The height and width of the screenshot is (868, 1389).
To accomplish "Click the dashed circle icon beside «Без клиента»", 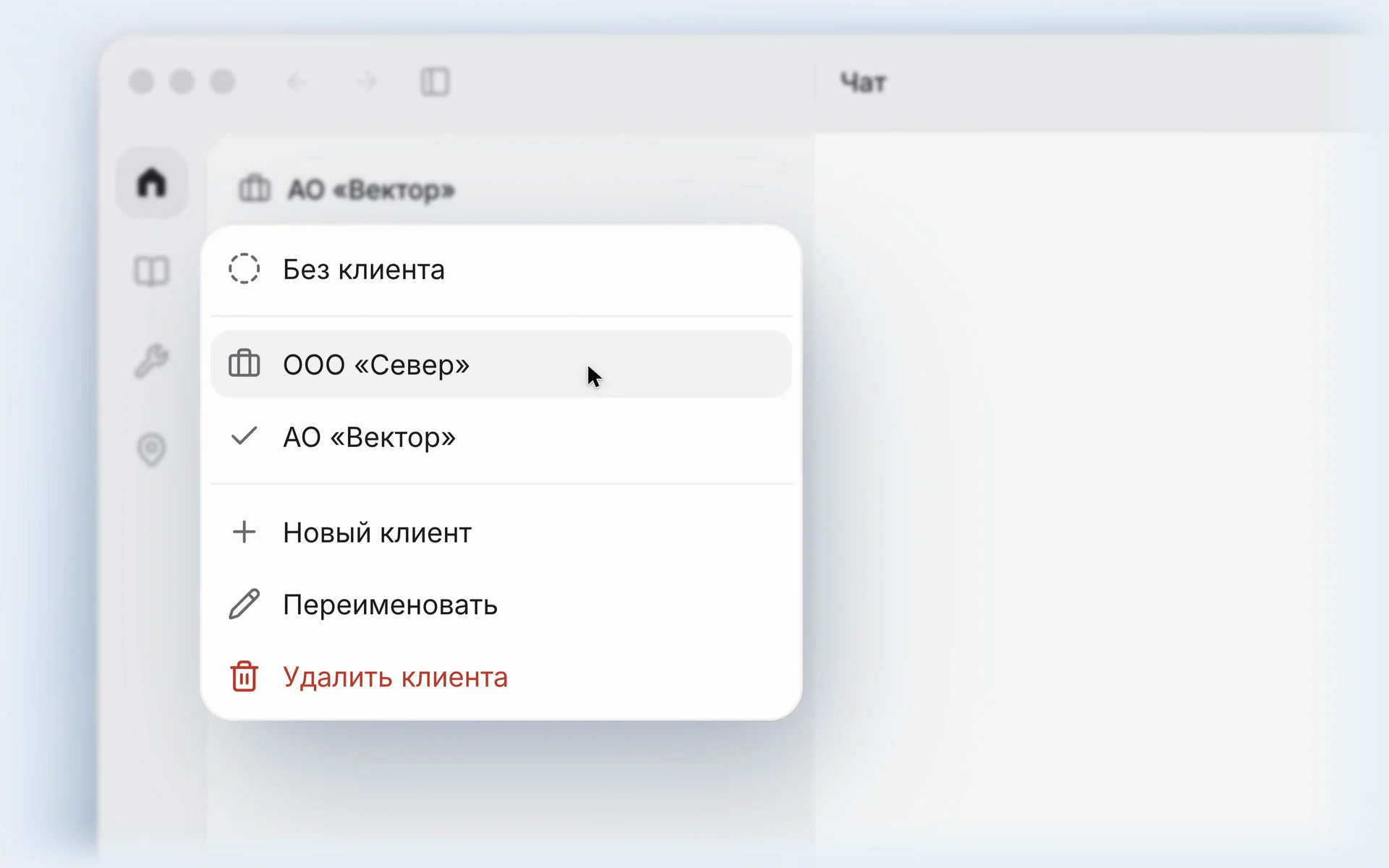I will click(x=245, y=268).
